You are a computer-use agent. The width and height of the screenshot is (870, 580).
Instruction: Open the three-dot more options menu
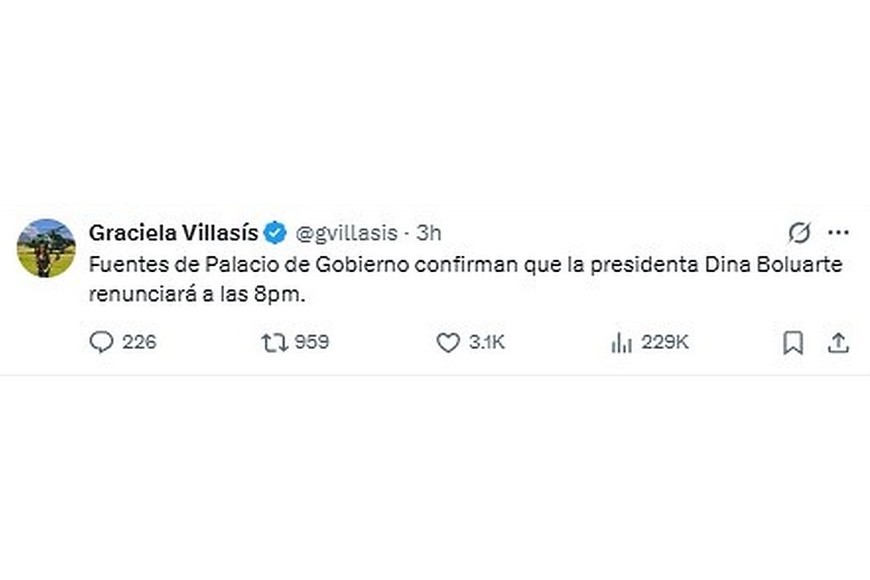(x=840, y=231)
